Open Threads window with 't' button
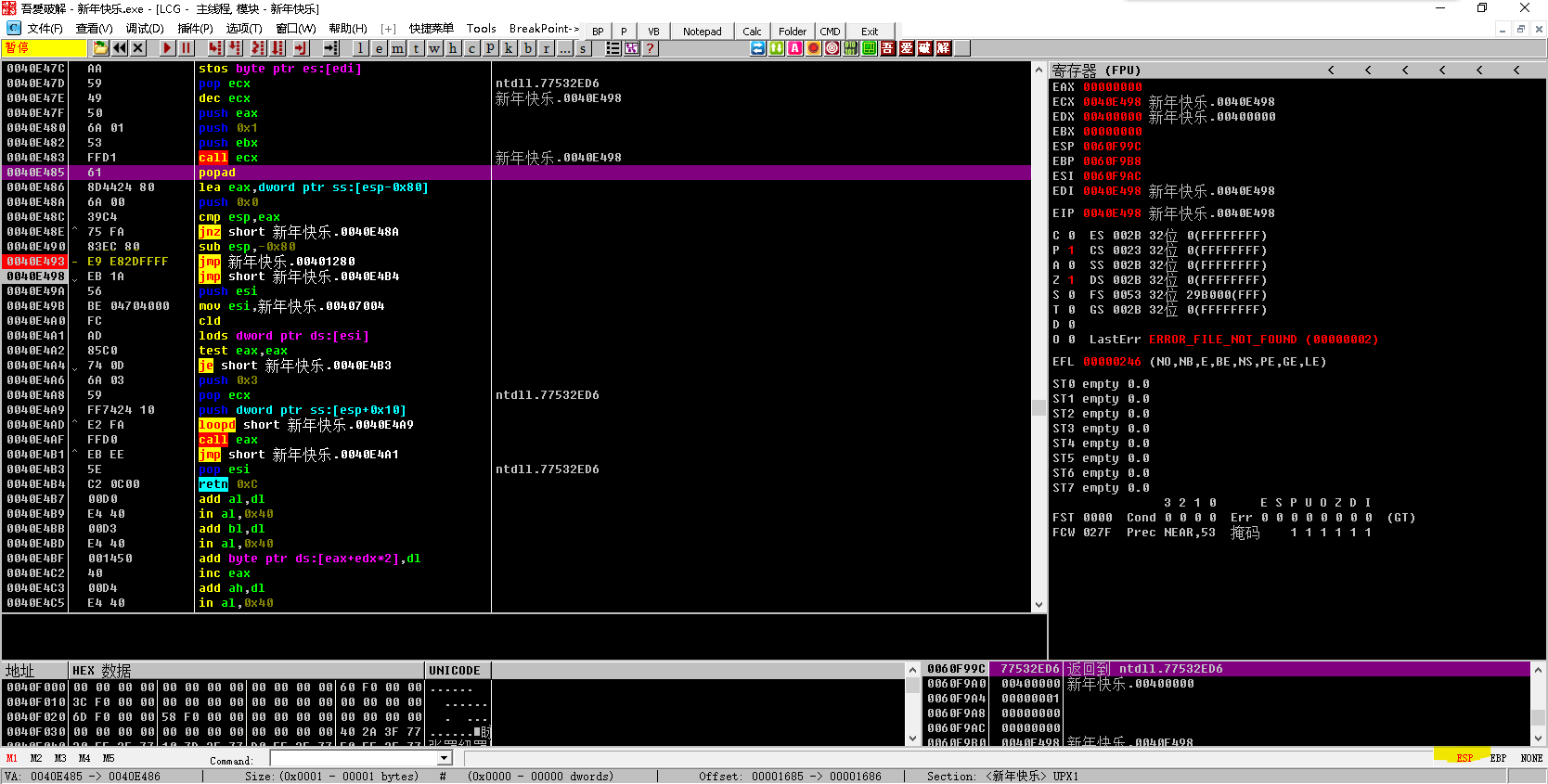This screenshot has height=784, width=1548. pyautogui.click(x=416, y=48)
